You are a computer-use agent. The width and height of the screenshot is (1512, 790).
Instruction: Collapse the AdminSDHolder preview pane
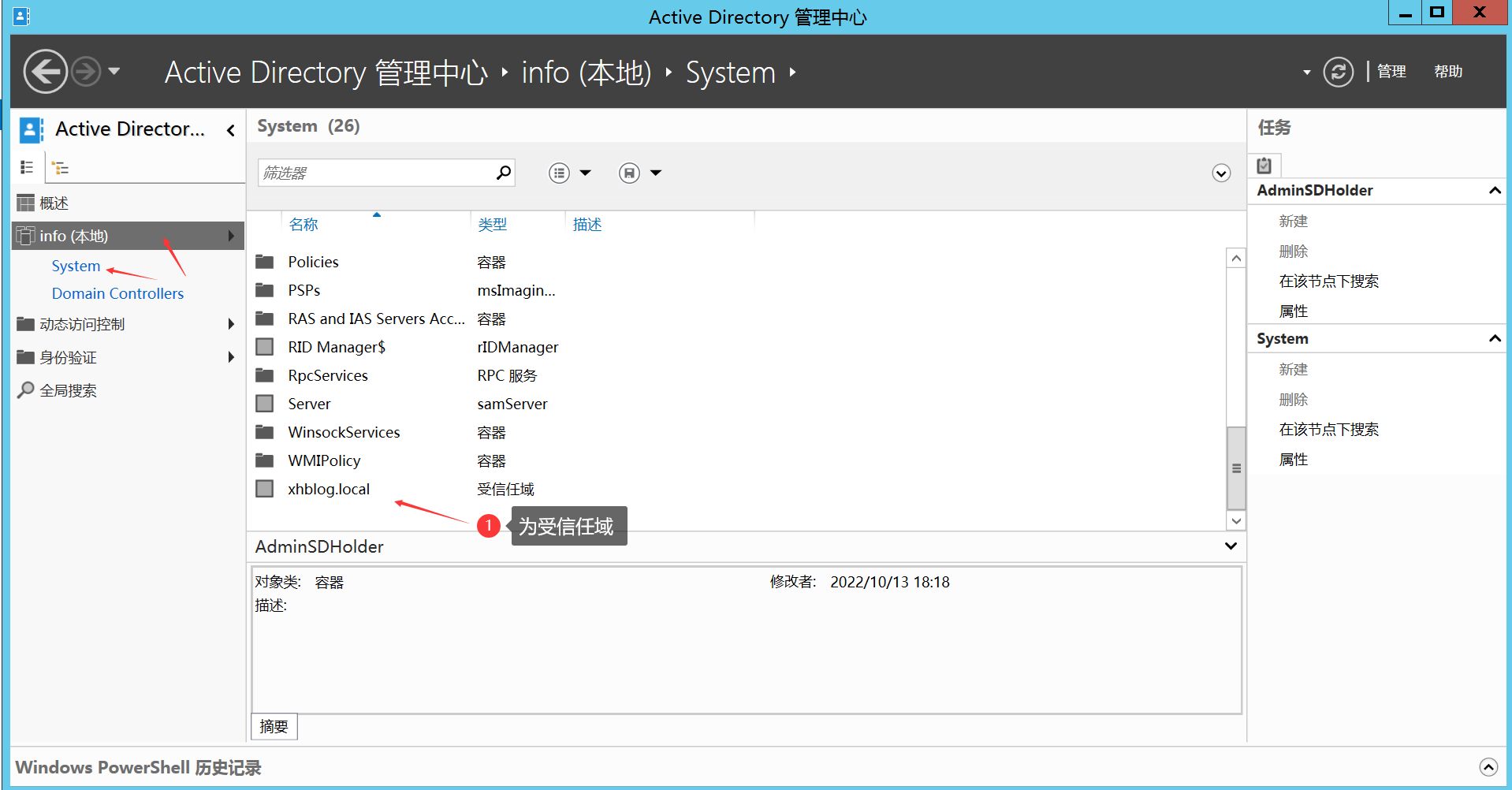[1231, 546]
